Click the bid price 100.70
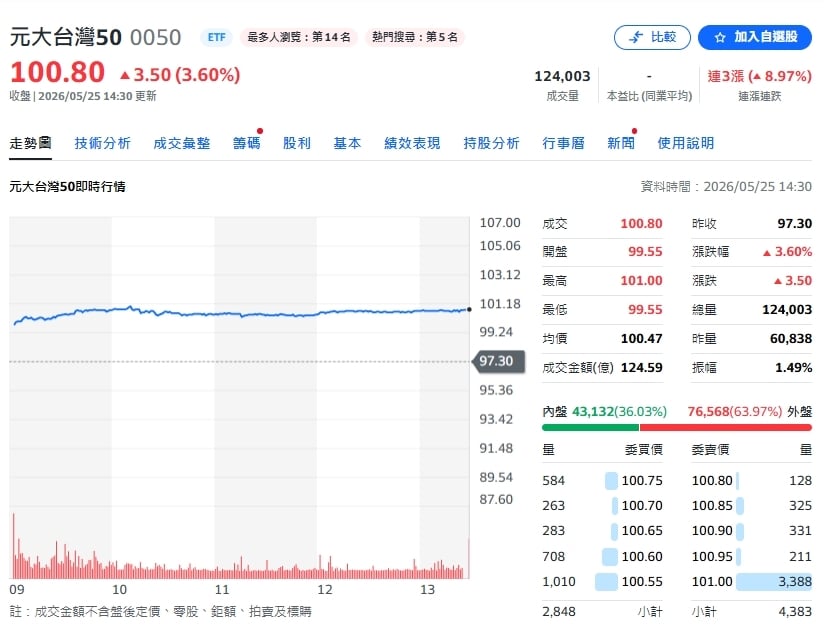Image resolution: width=824 pixels, height=643 pixels. point(642,506)
